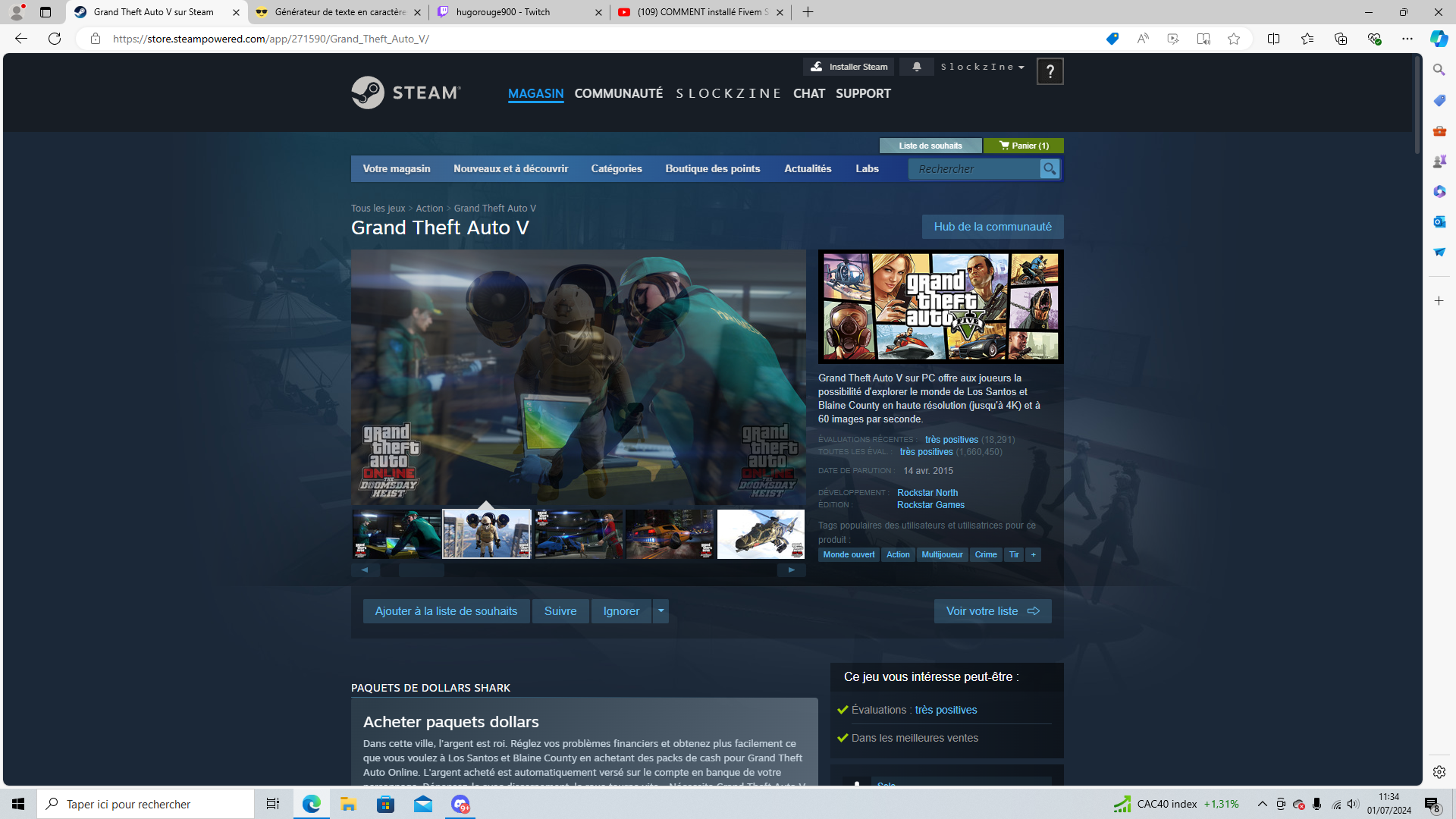Image resolution: width=1456 pixels, height=819 pixels.
Task: Customize Edge sidebar with plus icon
Action: pyautogui.click(x=1439, y=301)
